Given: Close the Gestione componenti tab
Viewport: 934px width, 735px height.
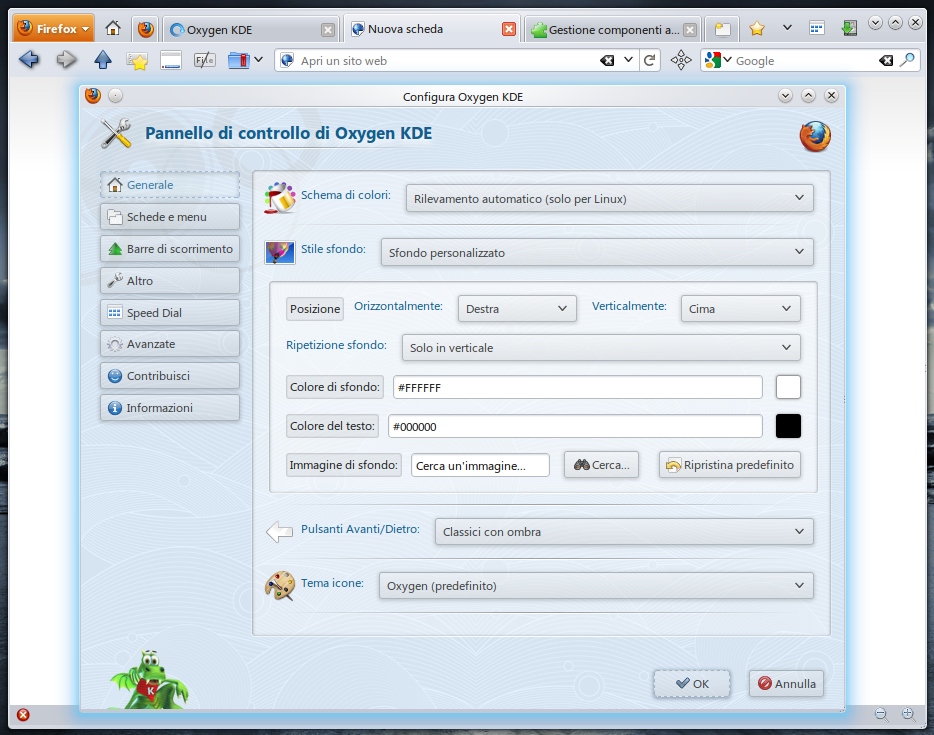Looking at the screenshot, I should [690, 30].
